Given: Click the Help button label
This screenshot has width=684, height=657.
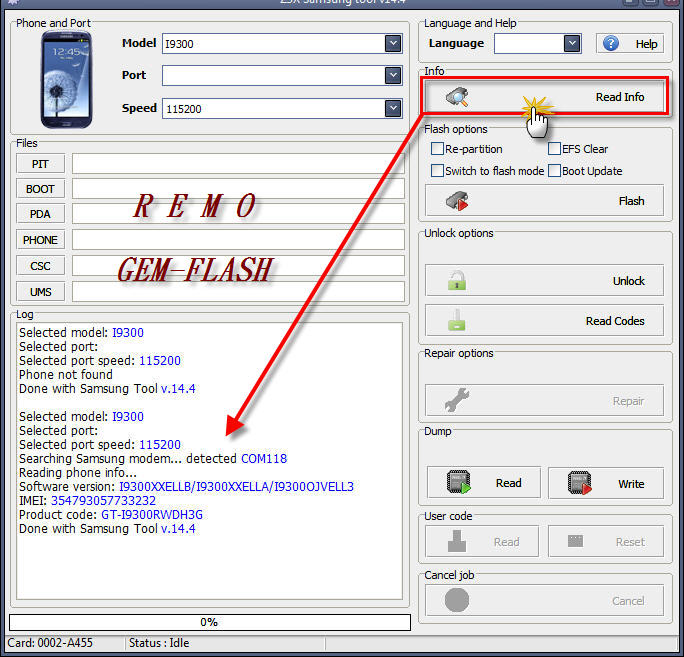Looking at the screenshot, I should tap(646, 44).
